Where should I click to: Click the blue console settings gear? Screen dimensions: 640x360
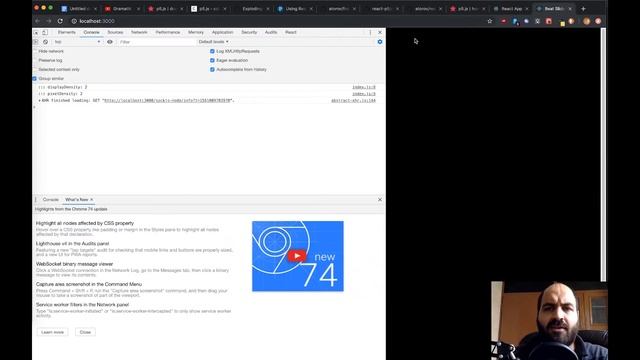tap(380, 42)
